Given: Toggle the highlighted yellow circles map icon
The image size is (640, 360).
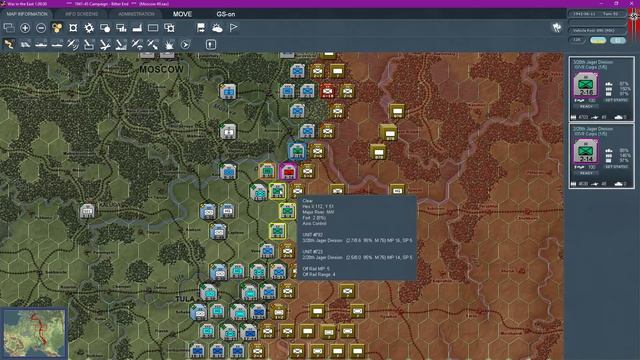Looking at the screenshot, I should coord(57,28).
